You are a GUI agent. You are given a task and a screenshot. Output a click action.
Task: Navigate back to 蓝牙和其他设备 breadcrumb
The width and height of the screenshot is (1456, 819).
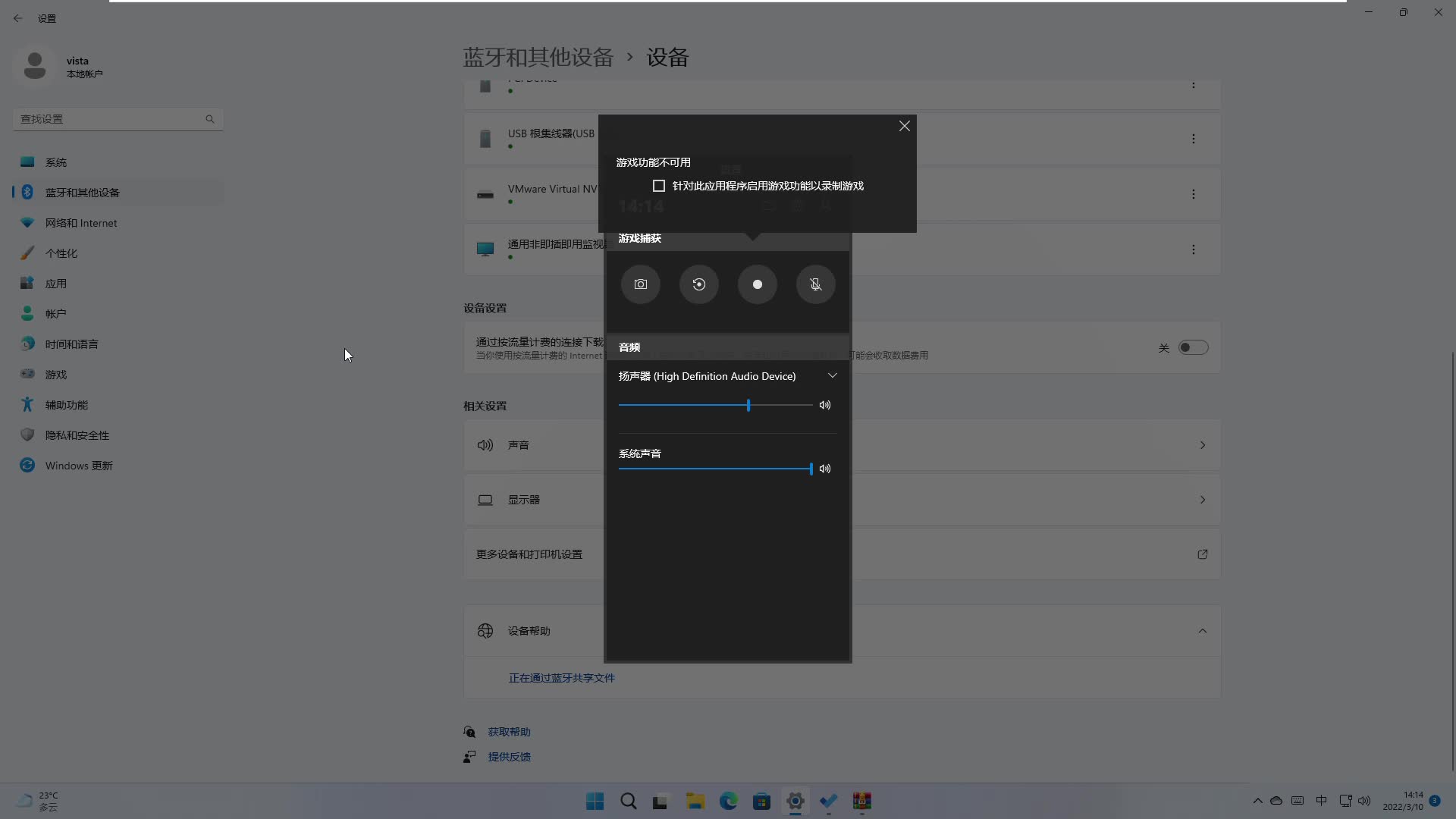[538, 57]
